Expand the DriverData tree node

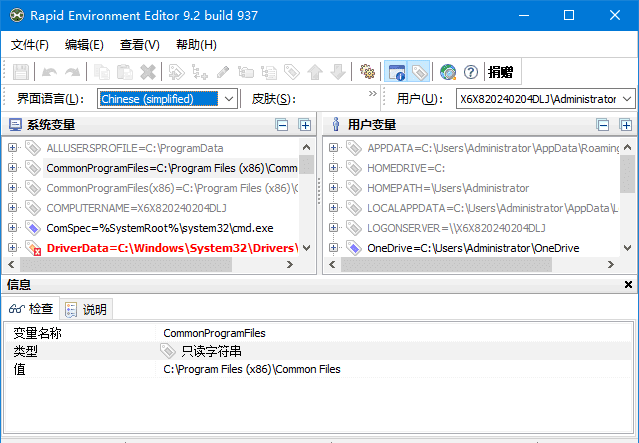click(x=13, y=247)
